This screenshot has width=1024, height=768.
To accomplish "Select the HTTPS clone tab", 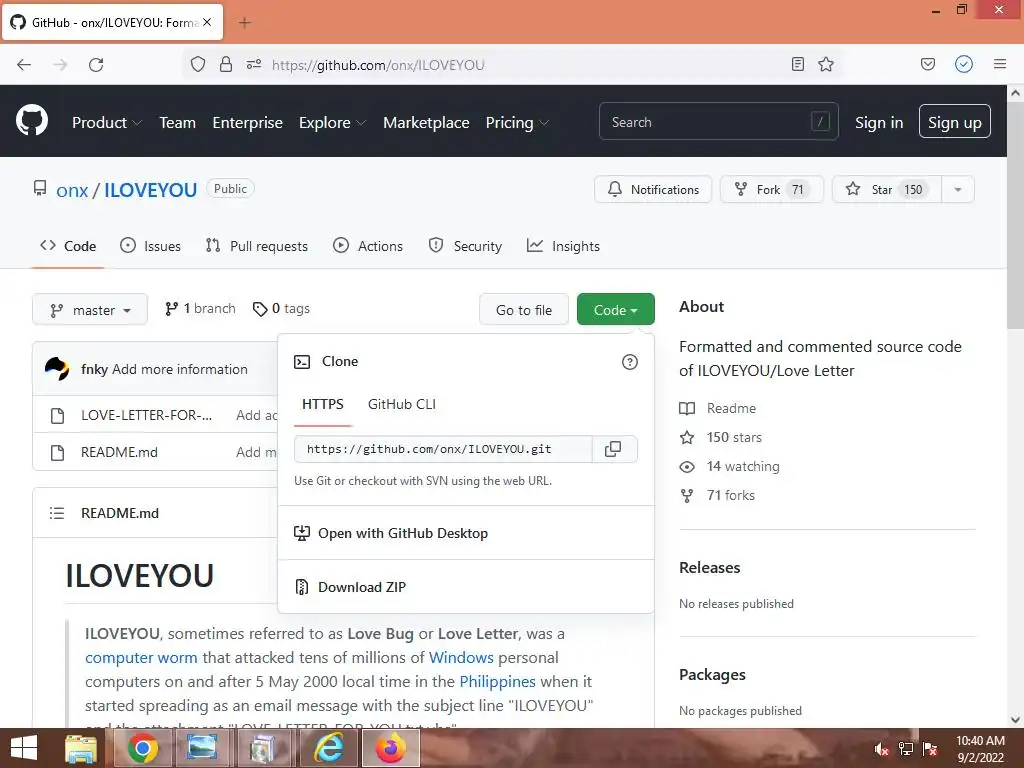I will point(323,404).
